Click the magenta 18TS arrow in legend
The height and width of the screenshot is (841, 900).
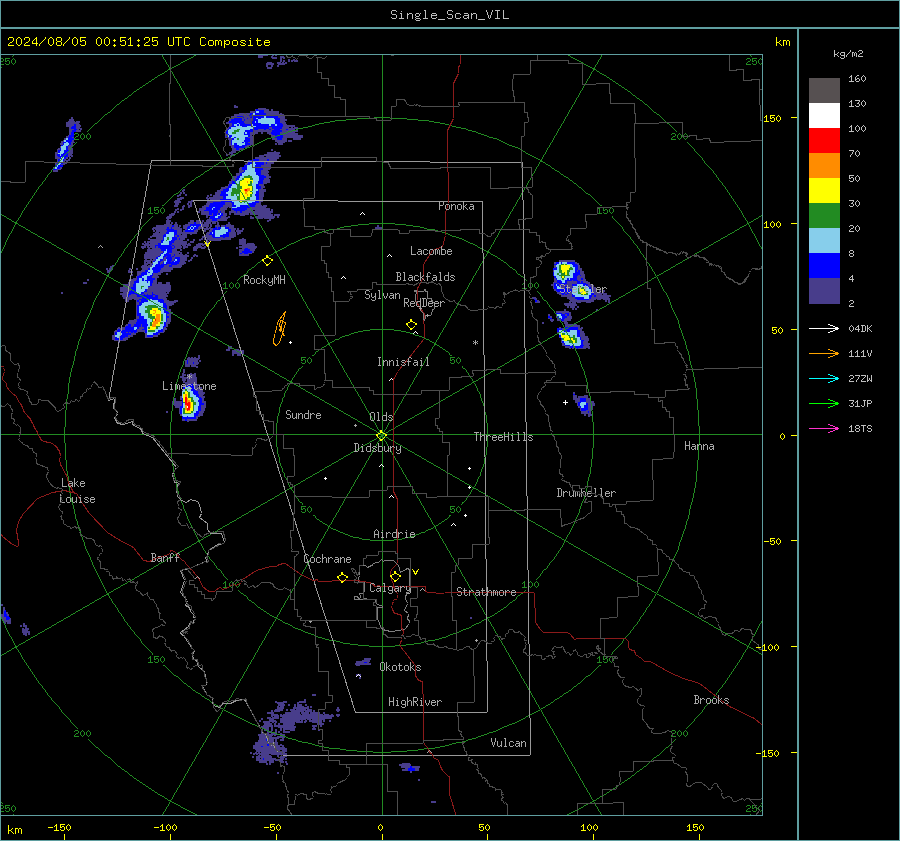[x=824, y=428]
